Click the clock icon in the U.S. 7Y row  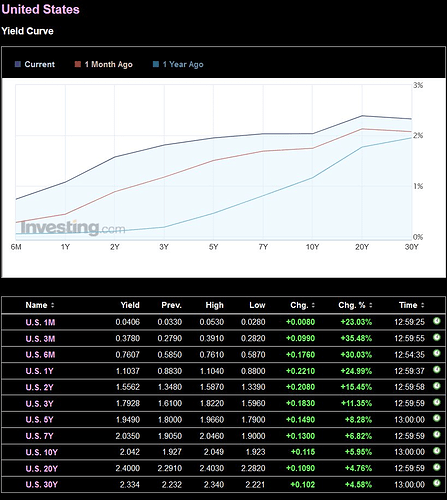pos(437,435)
